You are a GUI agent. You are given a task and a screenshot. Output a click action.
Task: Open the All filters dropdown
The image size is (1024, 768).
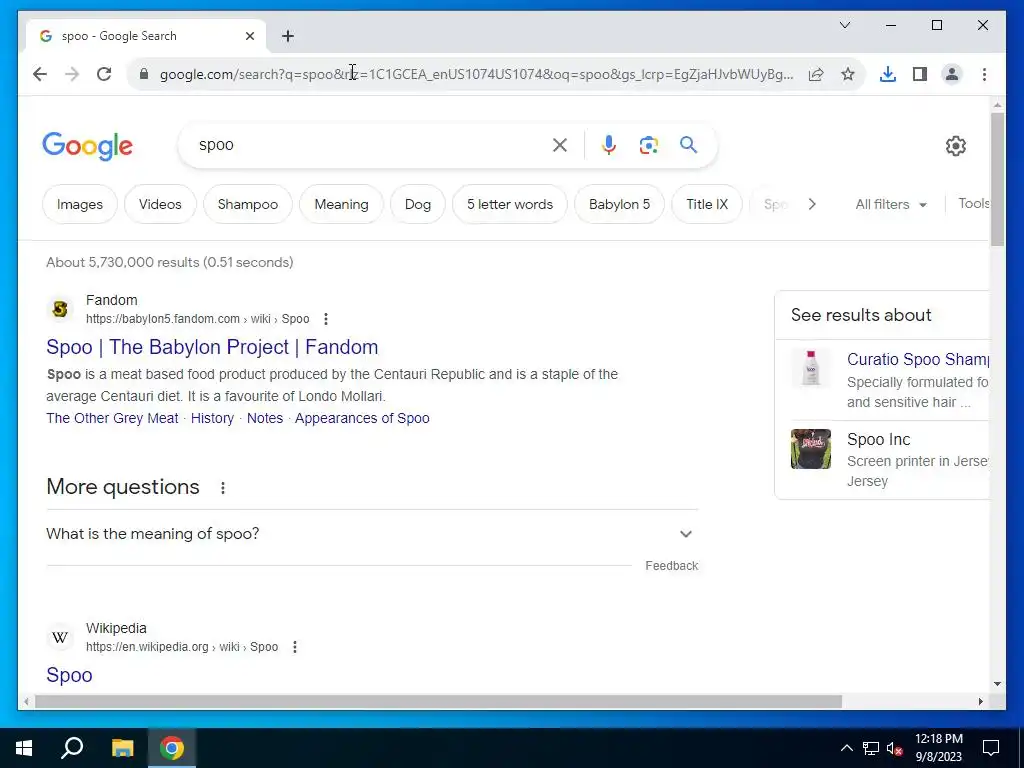[891, 204]
